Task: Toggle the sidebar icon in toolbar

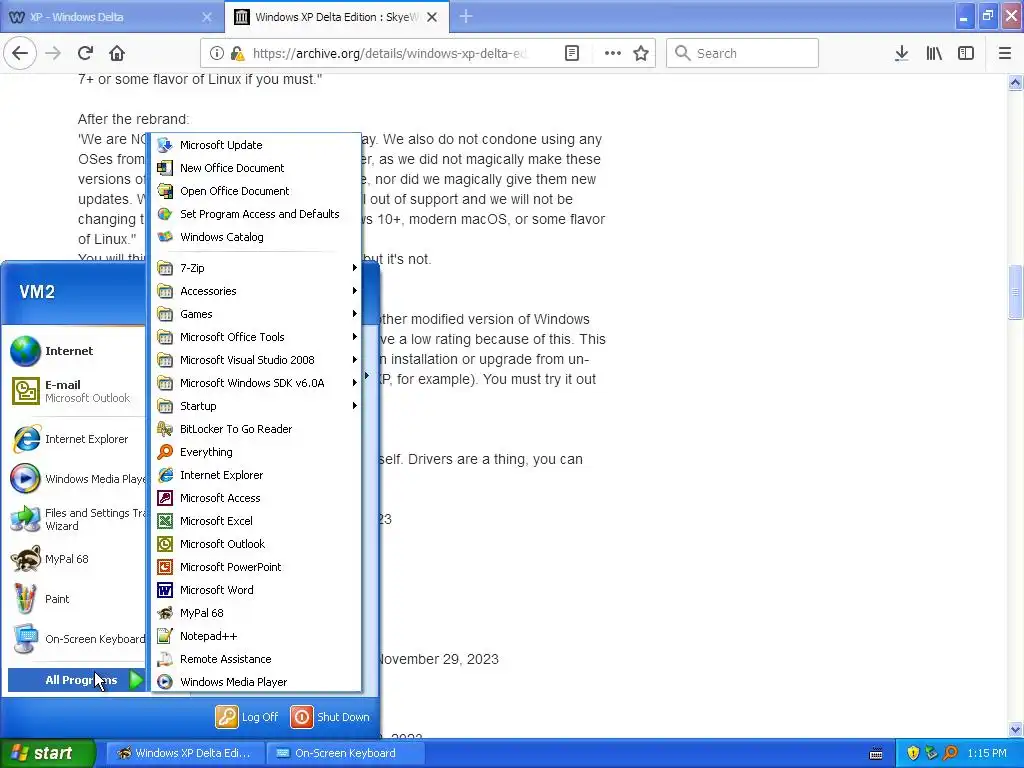Action: click(x=966, y=54)
